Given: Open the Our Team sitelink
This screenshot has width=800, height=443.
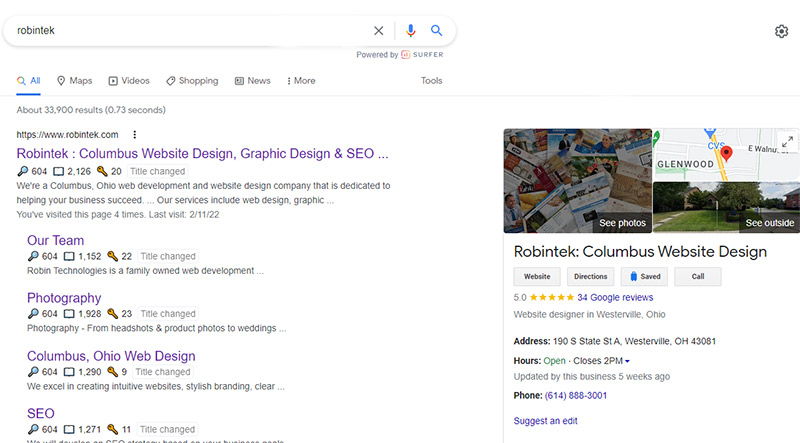Looking at the screenshot, I should click(56, 240).
